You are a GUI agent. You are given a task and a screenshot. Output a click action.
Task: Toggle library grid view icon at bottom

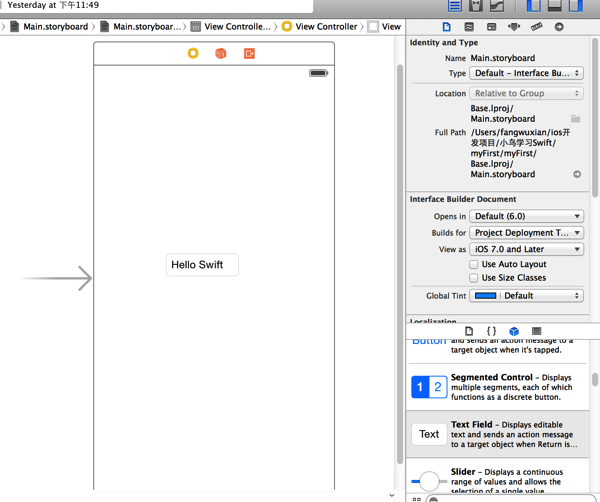click(x=417, y=499)
